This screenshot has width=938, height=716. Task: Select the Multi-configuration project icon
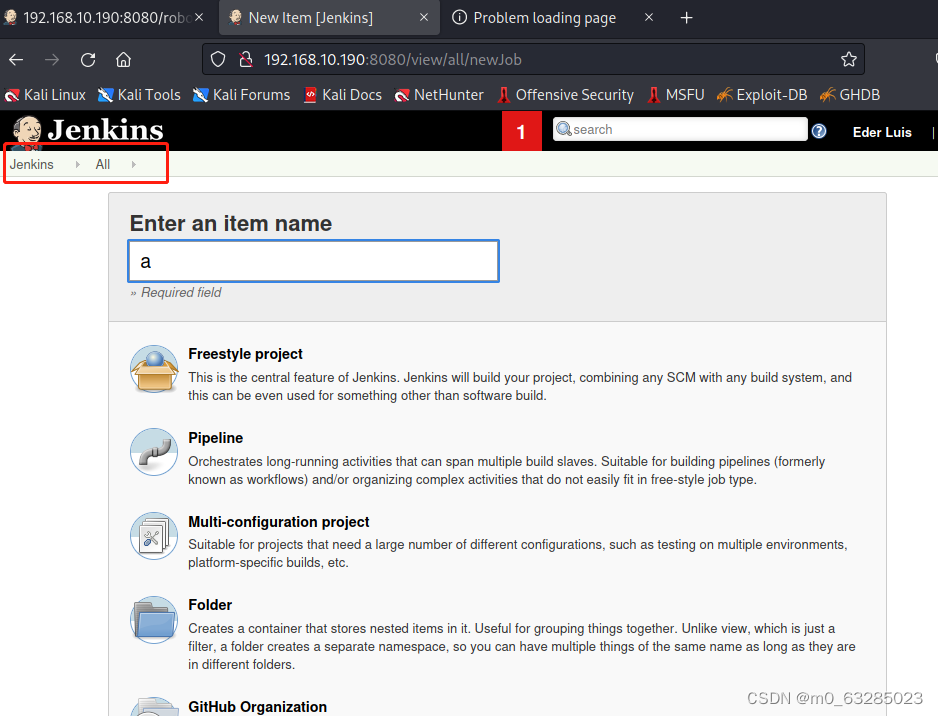[154, 536]
